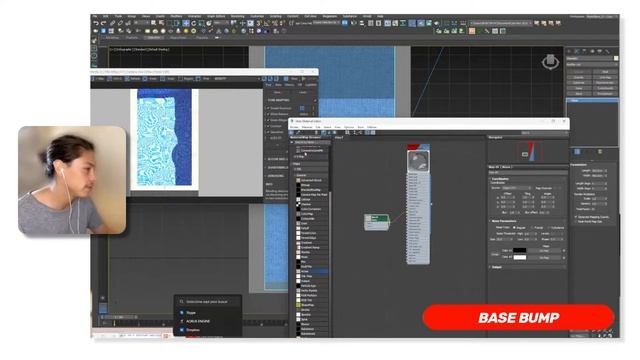Toggle the Percent Snap button

(275, 23)
